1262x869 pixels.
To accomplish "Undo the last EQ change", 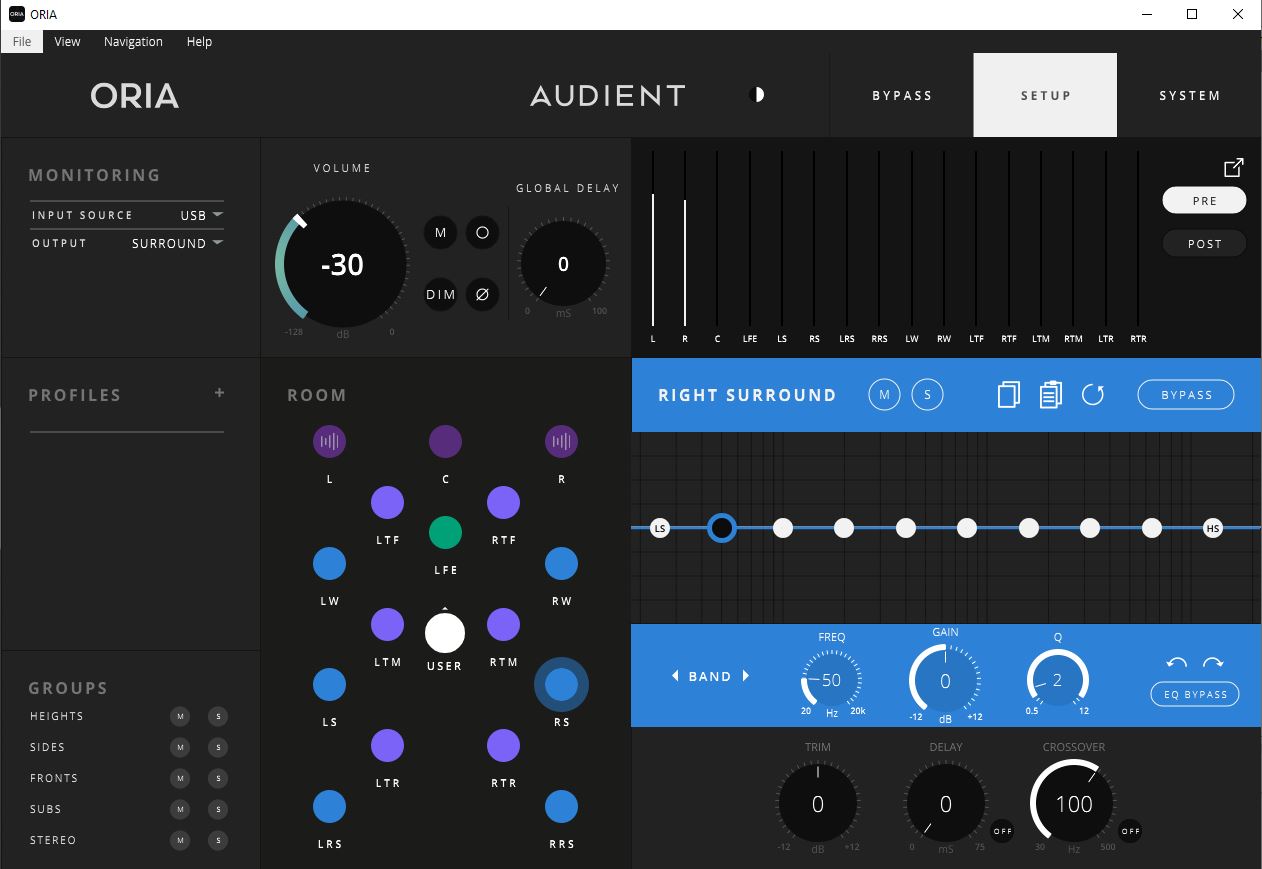I will [1177, 662].
